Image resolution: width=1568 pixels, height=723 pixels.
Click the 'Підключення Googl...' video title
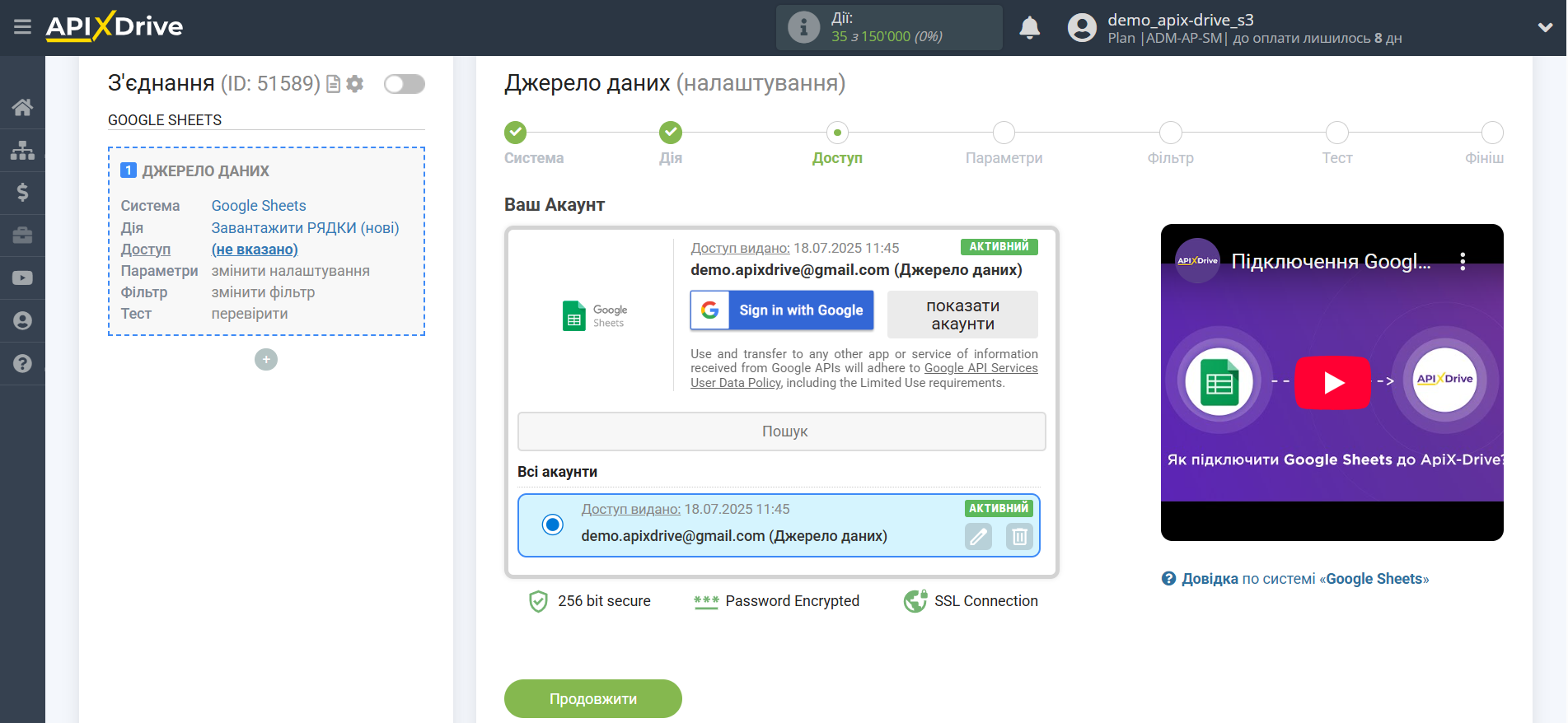click(x=1331, y=262)
